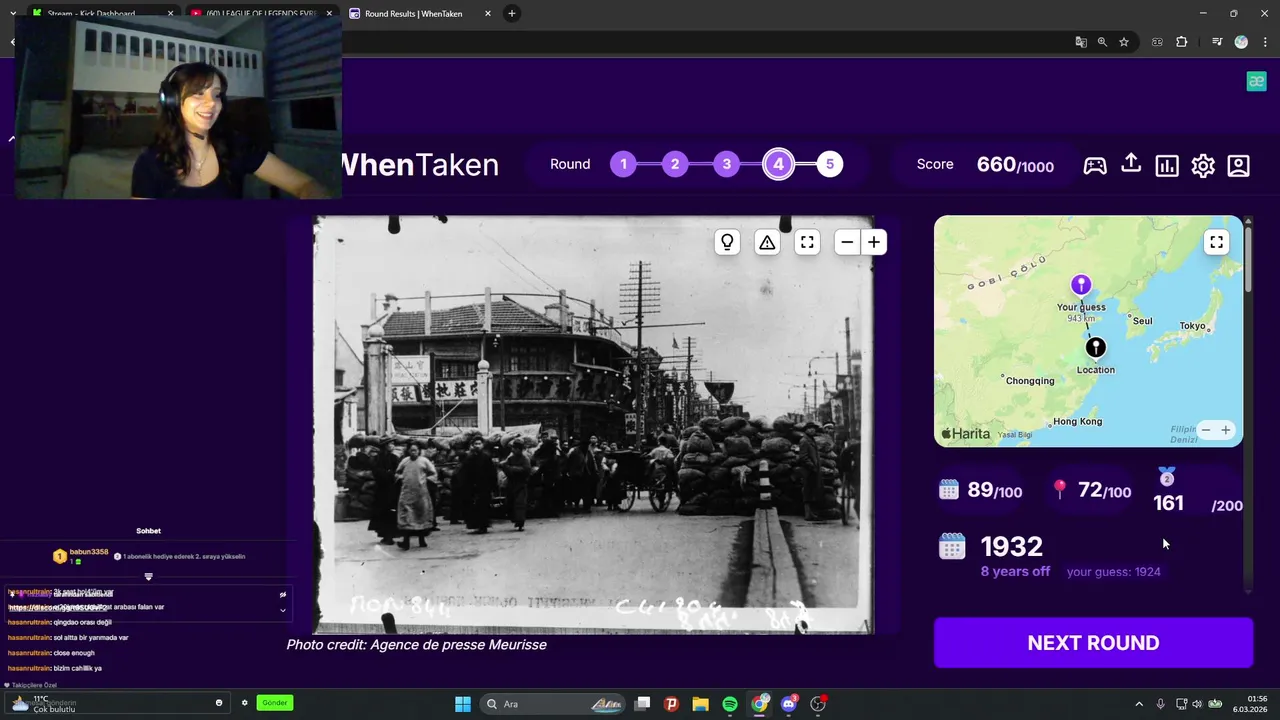Select the current round 4 marker
This screenshot has height=720, width=1280.
click(778, 164)
